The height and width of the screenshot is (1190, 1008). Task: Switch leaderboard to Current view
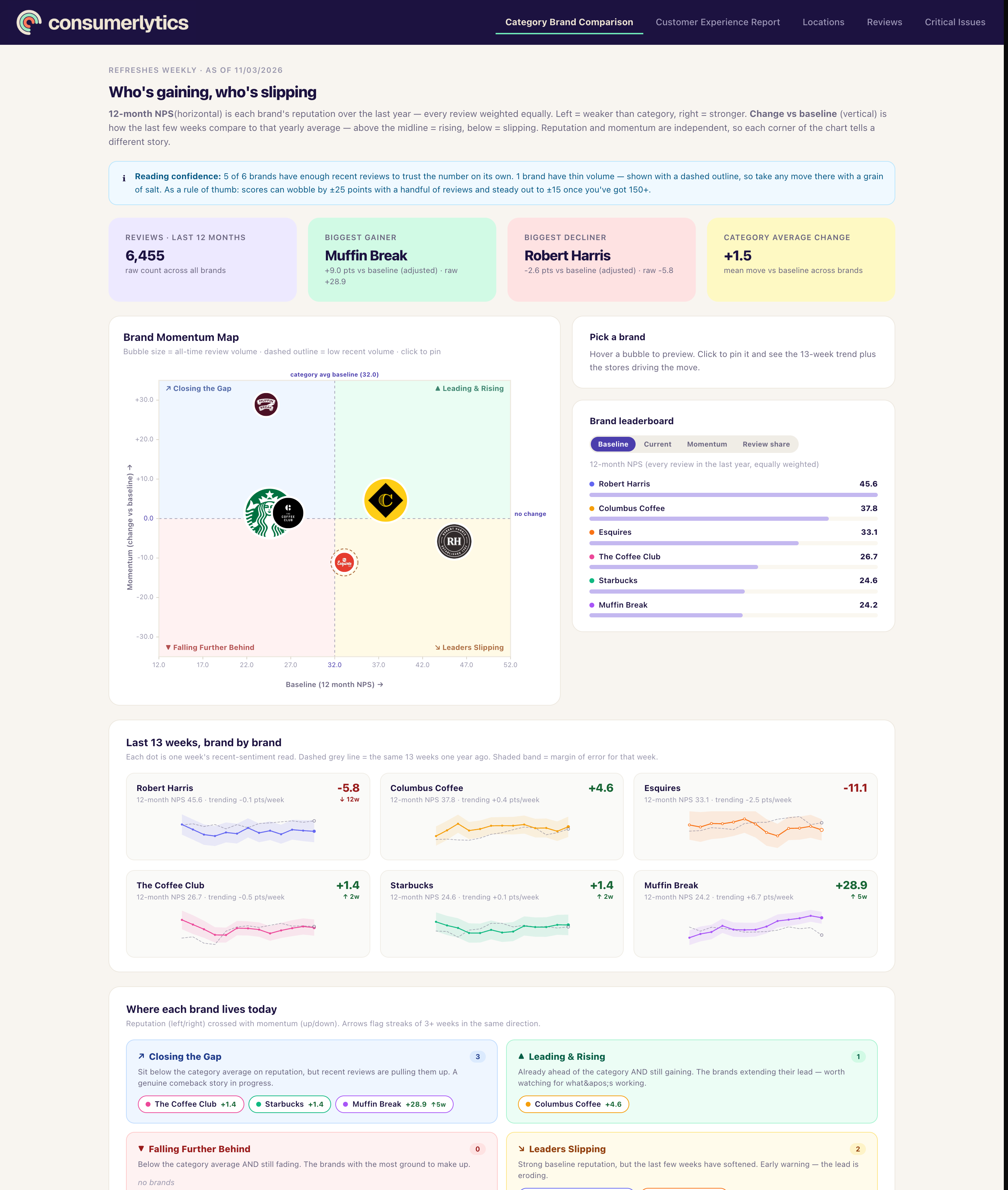[657, 444]
